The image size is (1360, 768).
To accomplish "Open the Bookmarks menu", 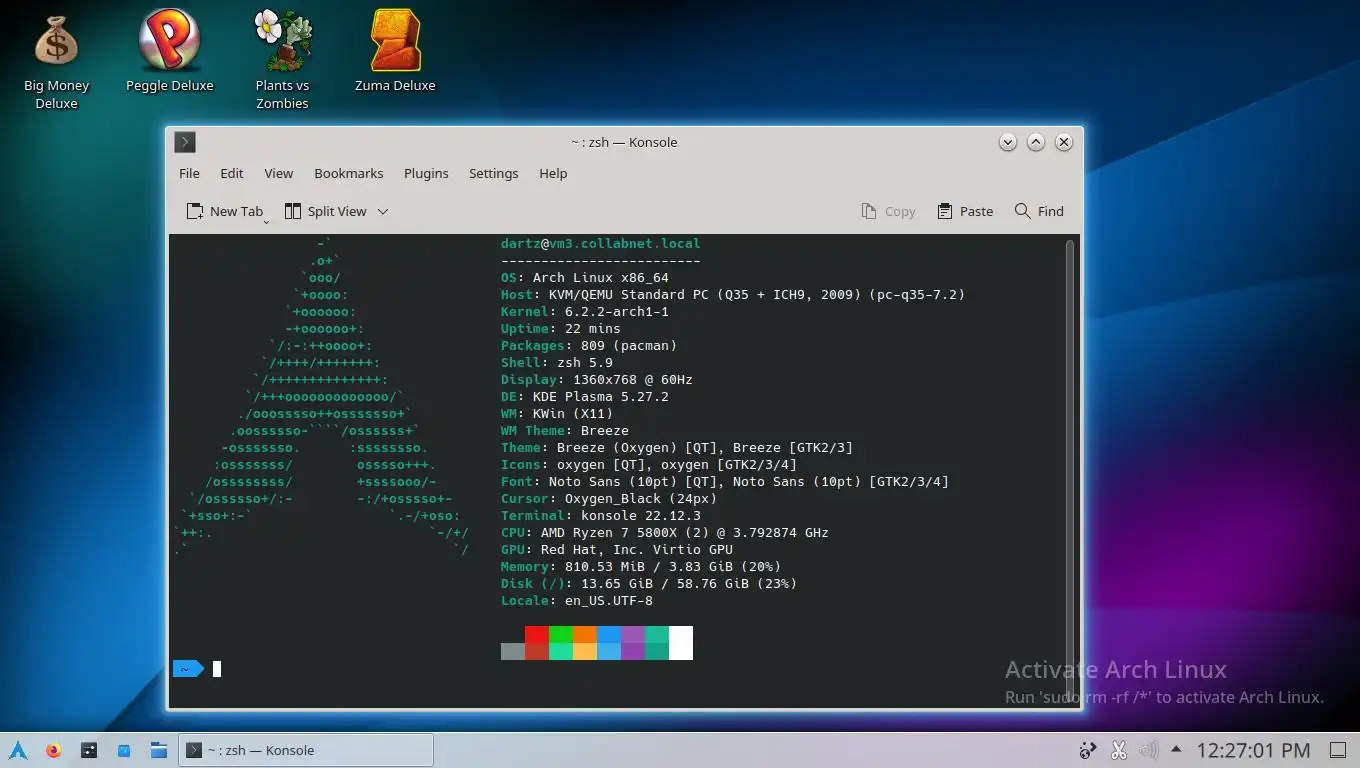I will coord(349,173).
